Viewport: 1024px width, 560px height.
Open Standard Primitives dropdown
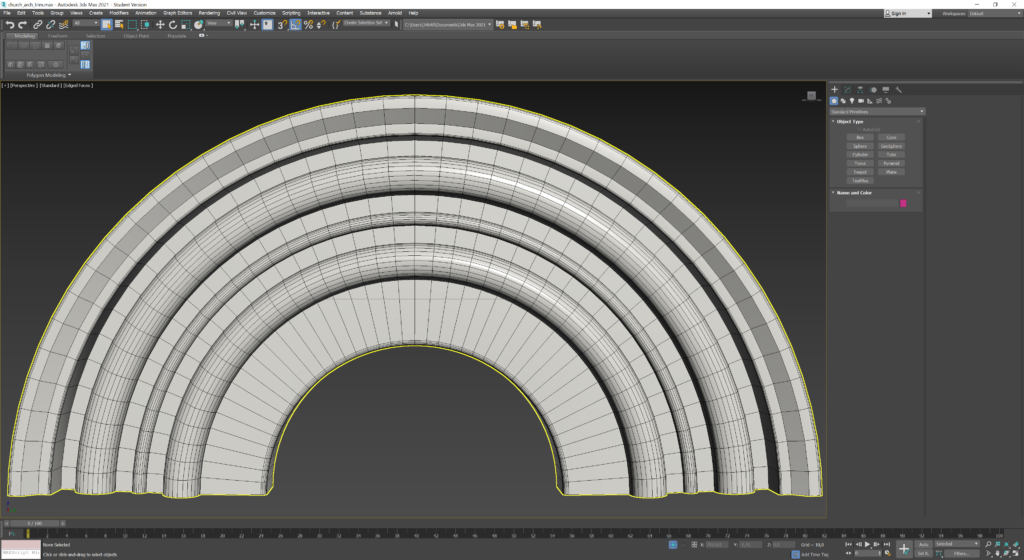878,111
